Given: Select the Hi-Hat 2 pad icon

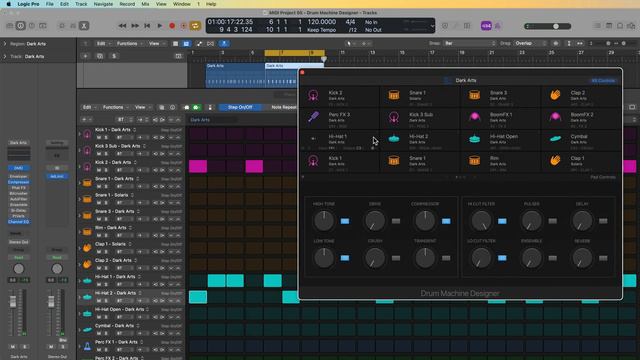Looking at the screenshot, I should (393, 139).
